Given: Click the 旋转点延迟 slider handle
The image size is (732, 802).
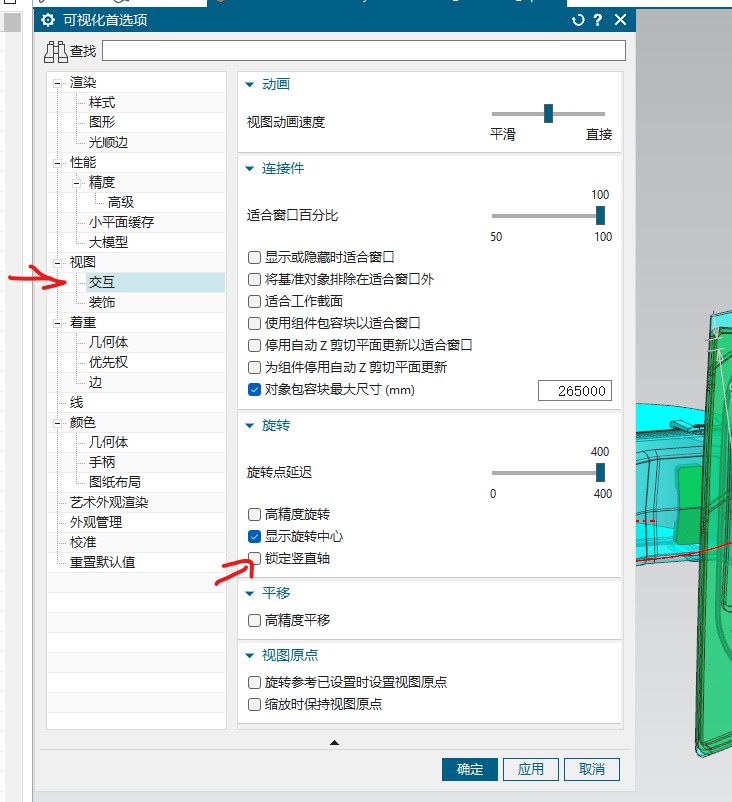Looking at the screenshot, I should click(x=601, y=472).
